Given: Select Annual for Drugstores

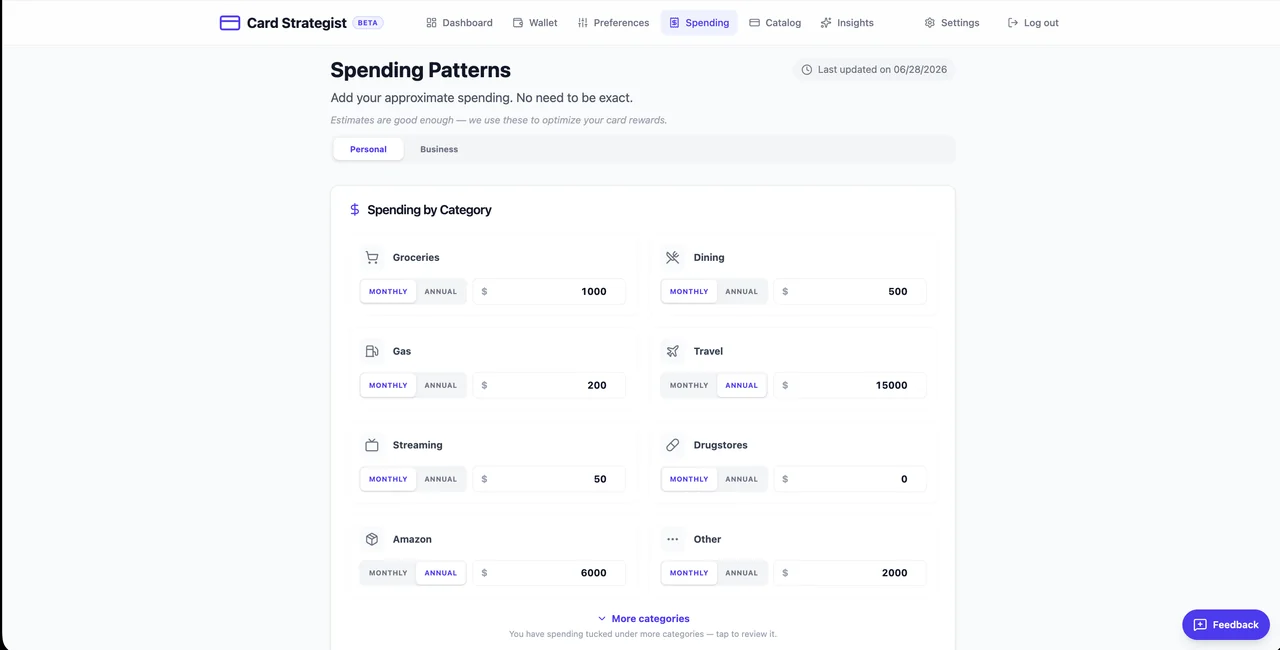Looking at the screenshot, I should coord(742,479).
